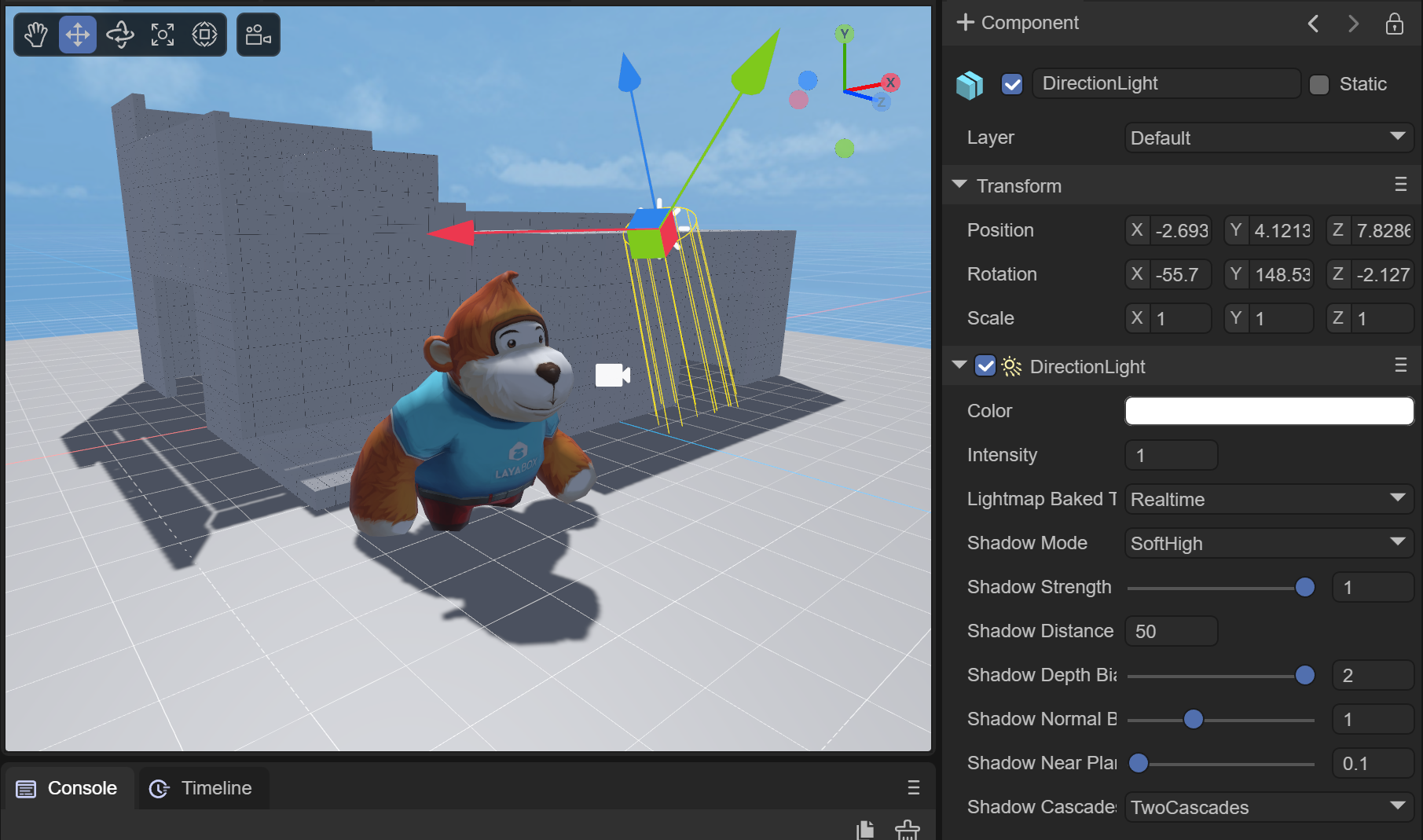
Task: Click the inspector lock icon
Action: click(1394, 24)
